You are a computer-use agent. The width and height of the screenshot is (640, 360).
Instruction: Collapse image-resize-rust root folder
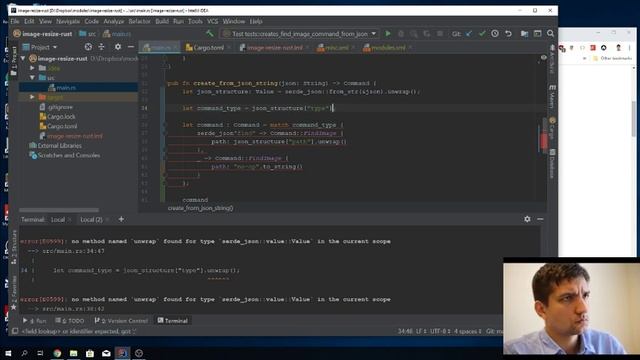pos(24,58)
